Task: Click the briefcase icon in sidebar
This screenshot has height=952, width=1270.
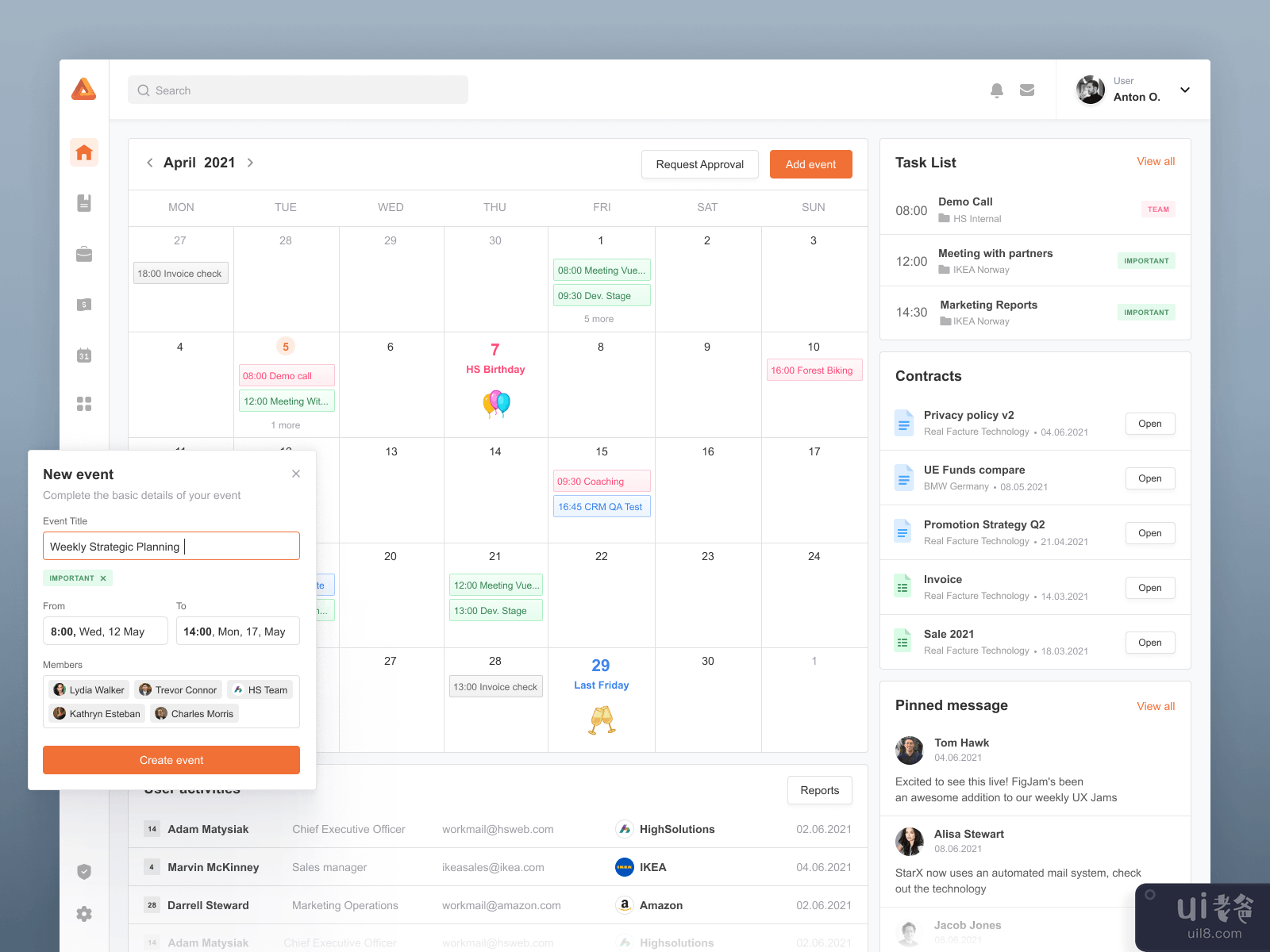Action: pyautogui.click(x=84, y=254)
